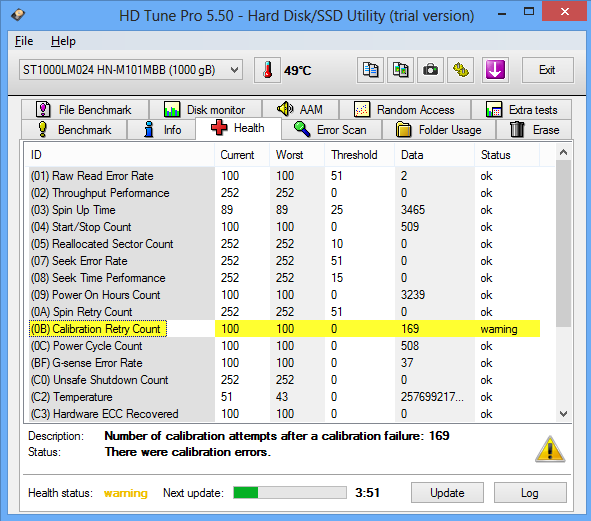
Task: Switch to the Extra tests tab
Action: 521,110
